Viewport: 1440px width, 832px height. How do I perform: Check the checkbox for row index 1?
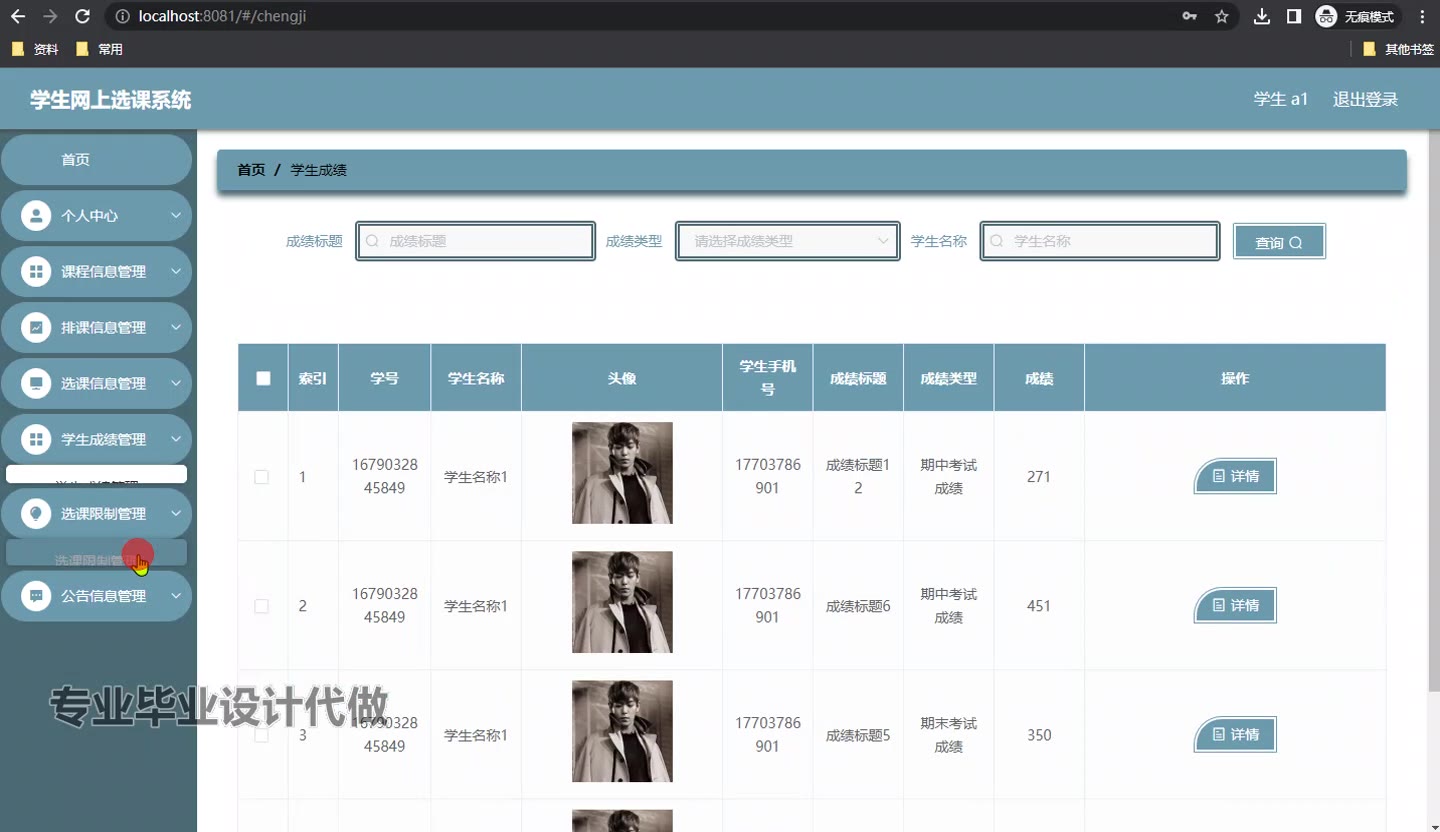coord(262,477)
